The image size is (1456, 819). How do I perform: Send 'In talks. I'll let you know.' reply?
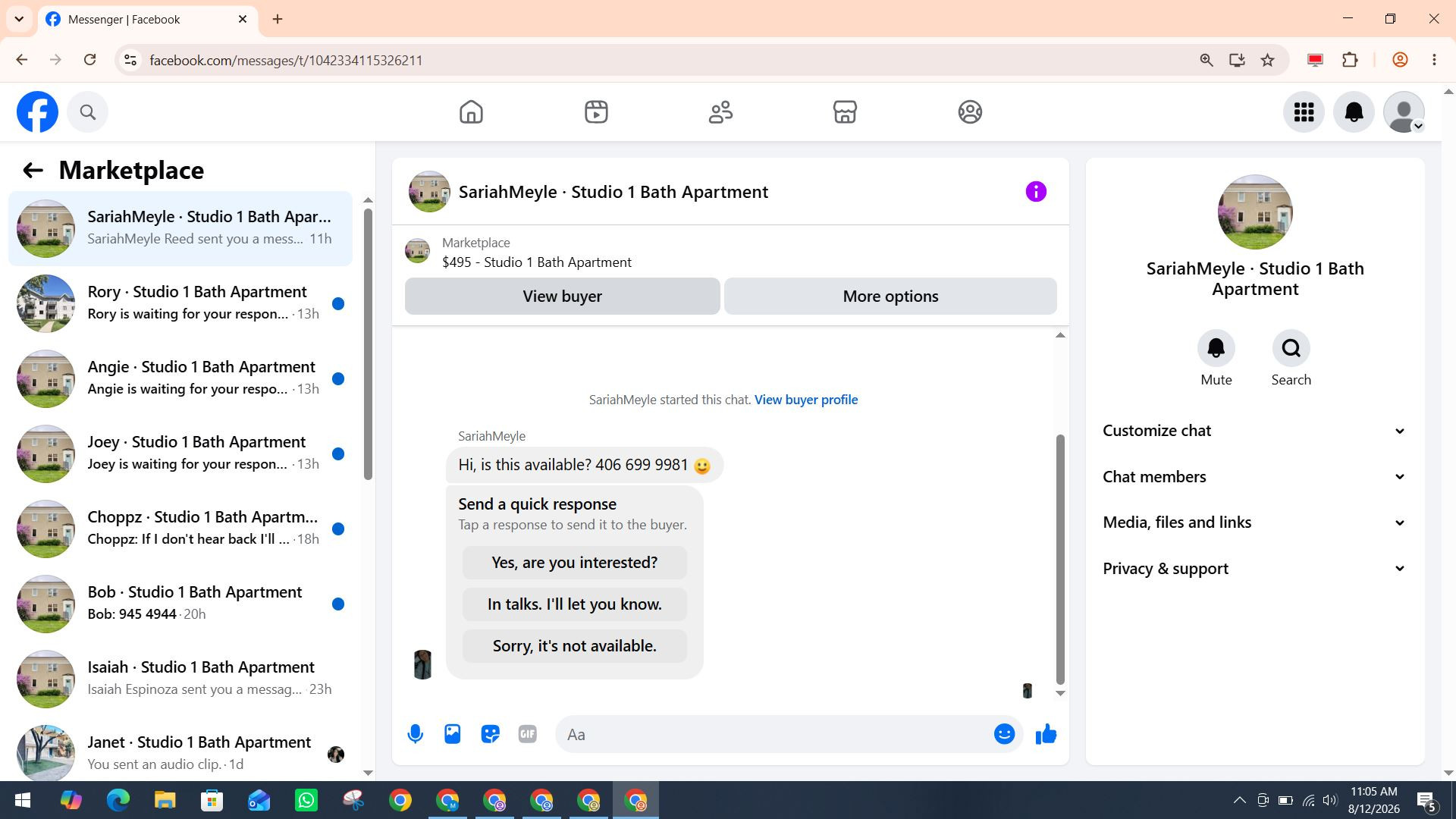coord(574,604)
